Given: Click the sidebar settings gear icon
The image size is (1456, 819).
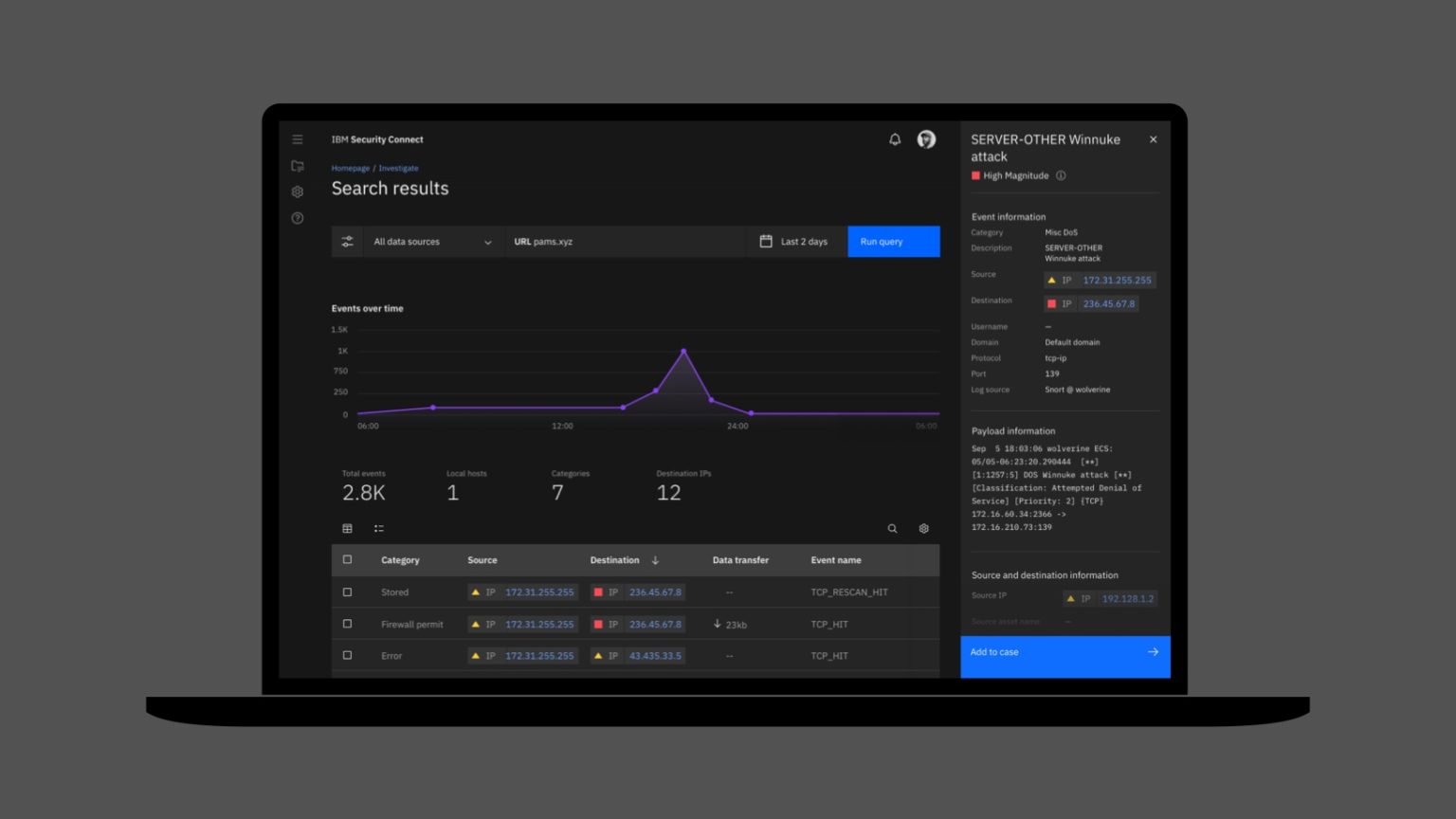Looking at the screenshot, I should tap(298, 191).
